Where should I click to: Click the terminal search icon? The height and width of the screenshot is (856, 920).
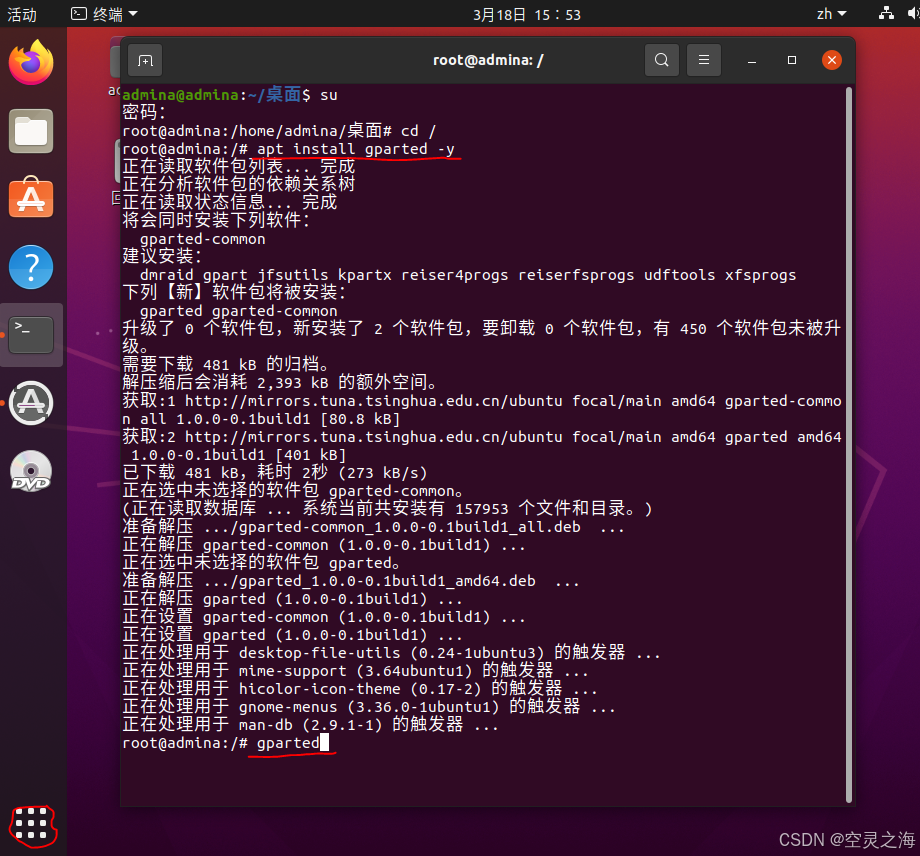(662, 60)
